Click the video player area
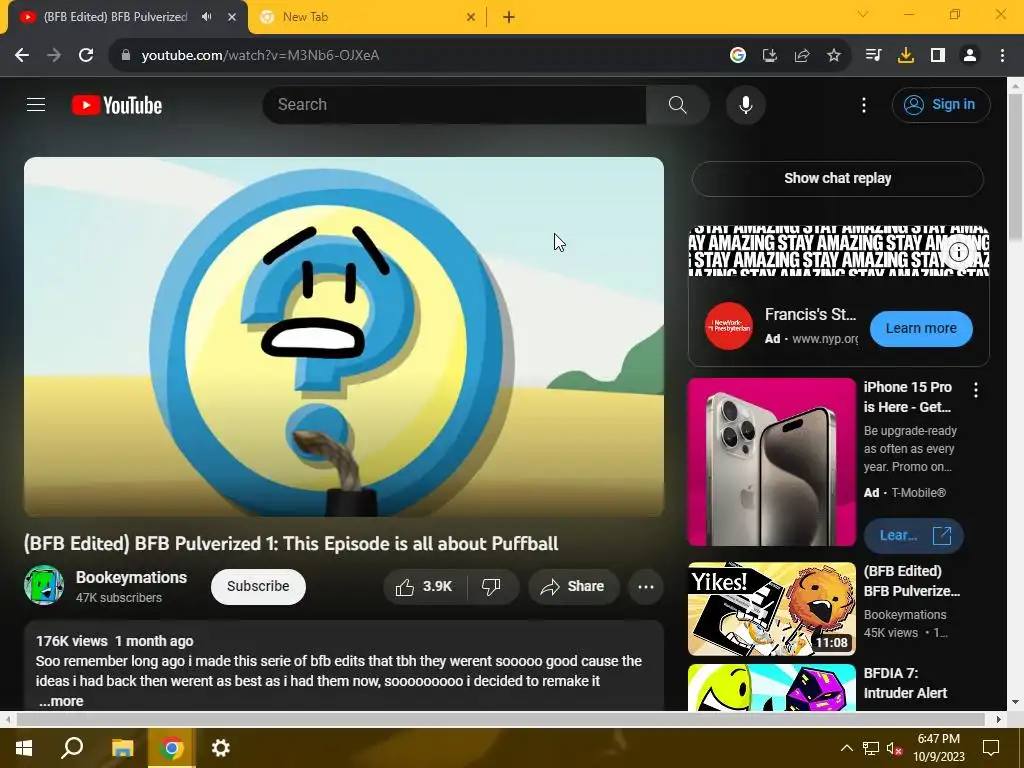The width and height of the screenshot is (1024, 768). [344, 336]
